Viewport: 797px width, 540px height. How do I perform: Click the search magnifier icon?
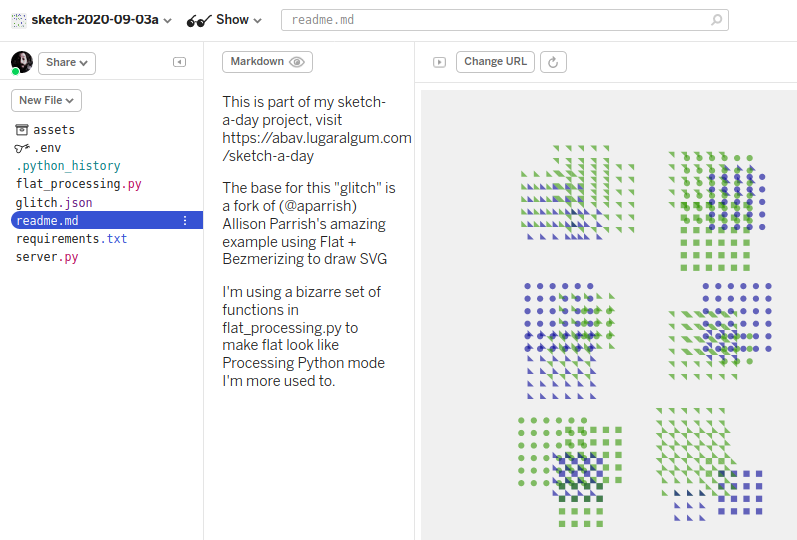click(x=716, y=20)
